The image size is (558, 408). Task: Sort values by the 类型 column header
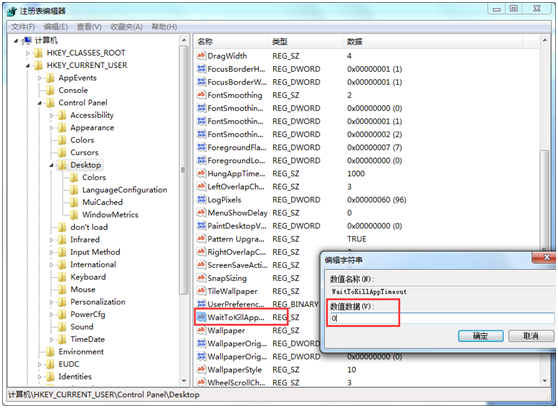tap(306, 42)
